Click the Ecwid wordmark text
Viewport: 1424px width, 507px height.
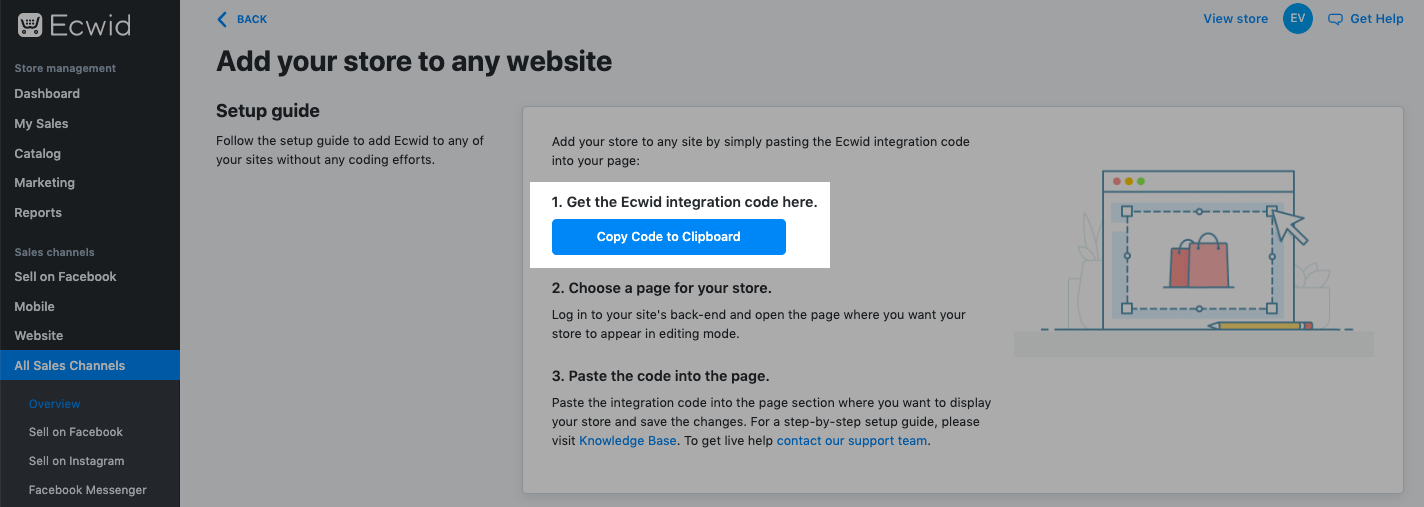click(90, 26)
